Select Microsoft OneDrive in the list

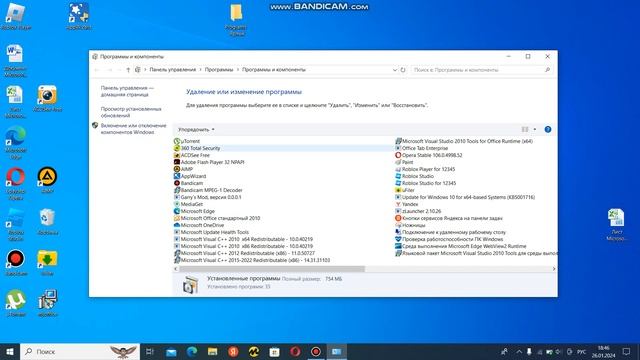pyautogui.click(x=199, y=225)
